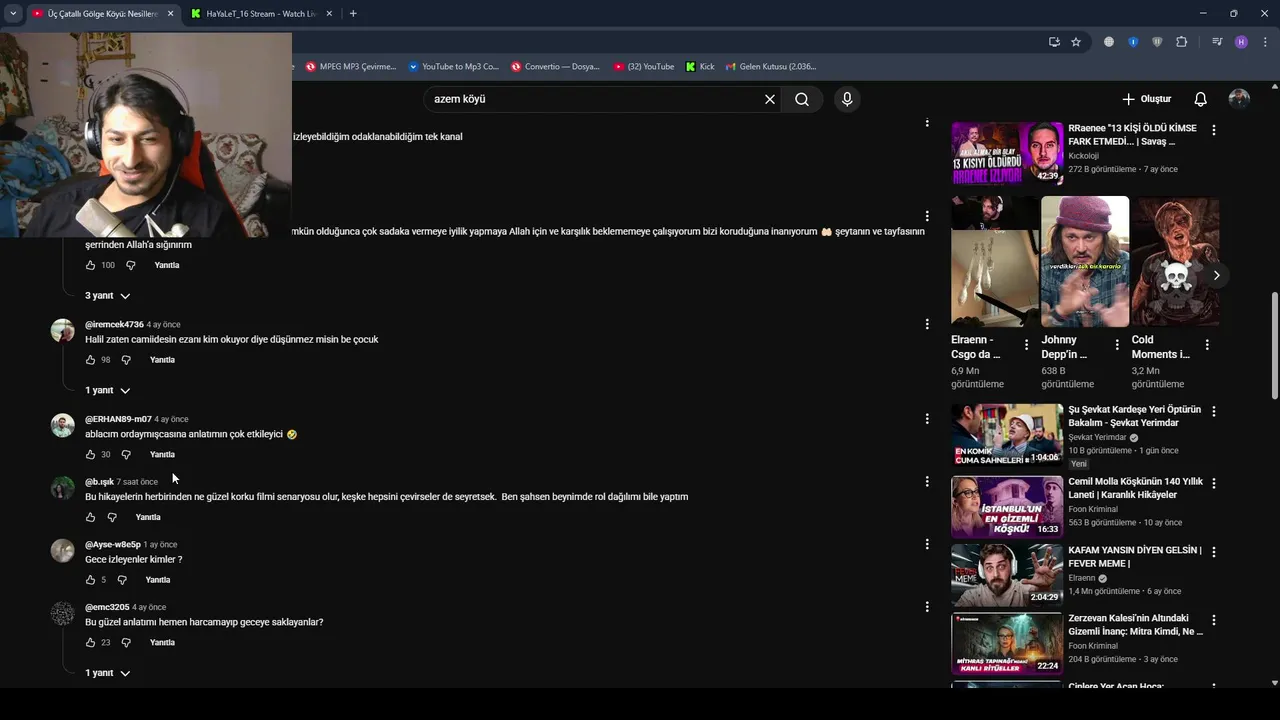Open the Convertio bookmark

coord(555,67)
